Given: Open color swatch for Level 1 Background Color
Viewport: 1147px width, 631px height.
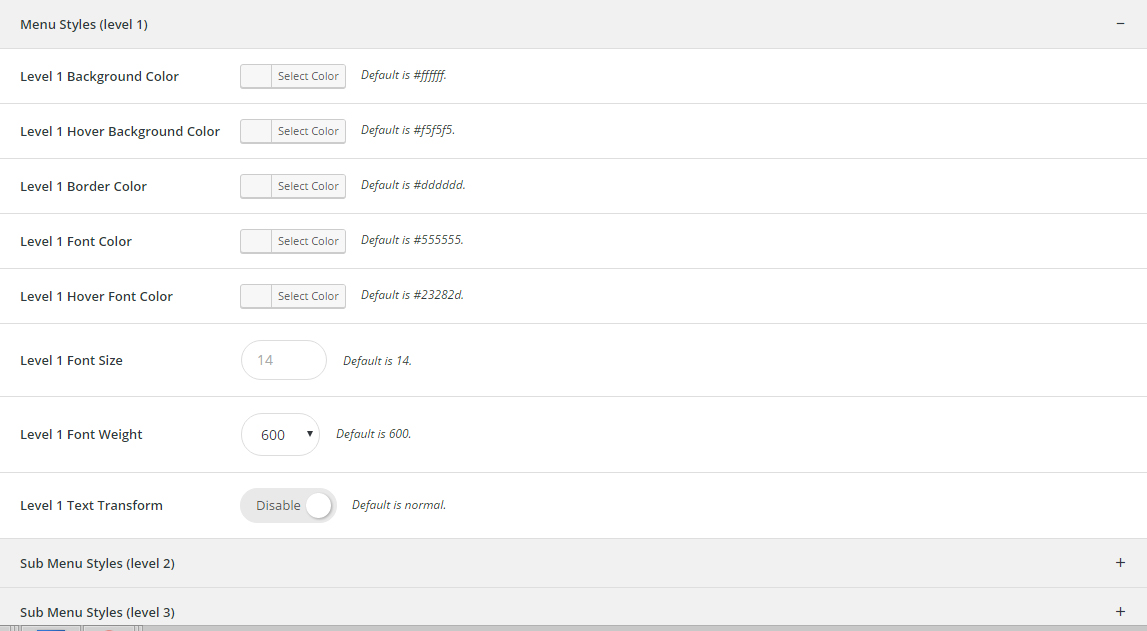Looking at the screenshot, I should [x=256, y=76].
